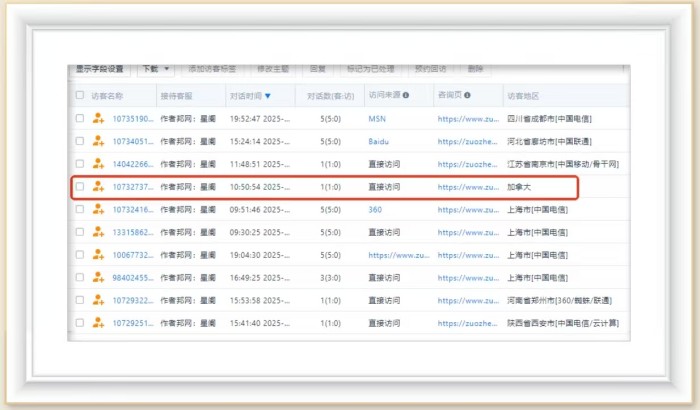Image resolution: width=700 pixels, height=410 pixels.
Task: Open visitor 10735190 name link
Action: [131, 118]
